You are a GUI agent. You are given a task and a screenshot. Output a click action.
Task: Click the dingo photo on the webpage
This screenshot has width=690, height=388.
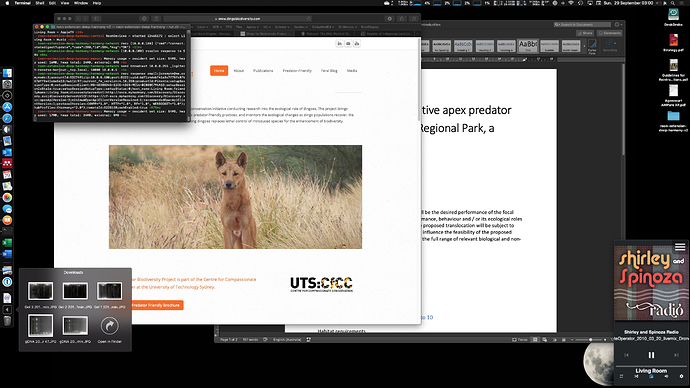(235, 197)
